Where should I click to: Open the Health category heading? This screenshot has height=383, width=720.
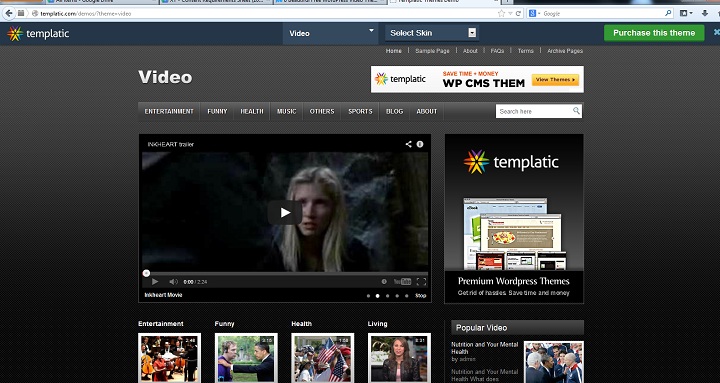click(x=302, y=324)
